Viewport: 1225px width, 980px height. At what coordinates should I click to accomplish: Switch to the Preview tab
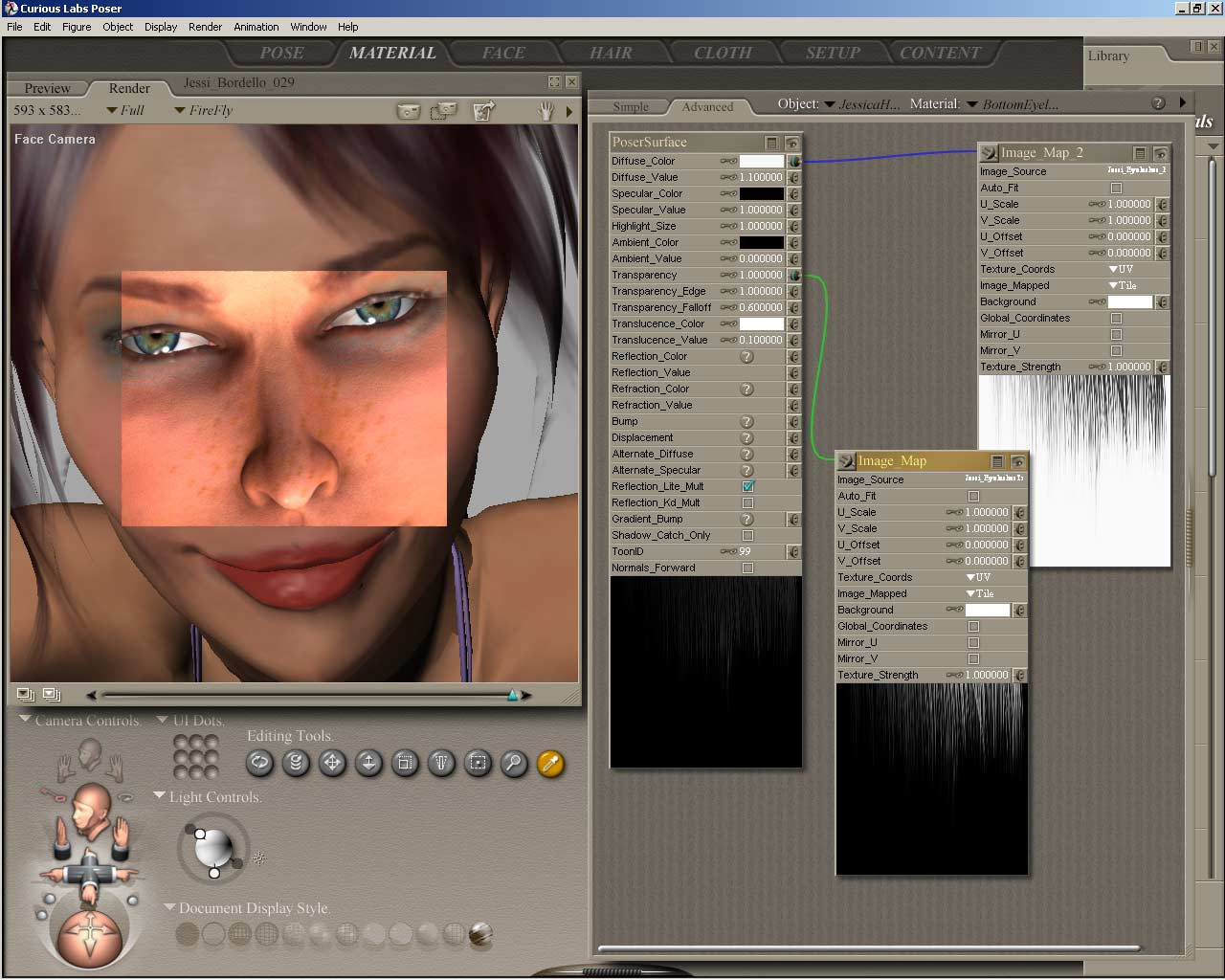[47, 88]
